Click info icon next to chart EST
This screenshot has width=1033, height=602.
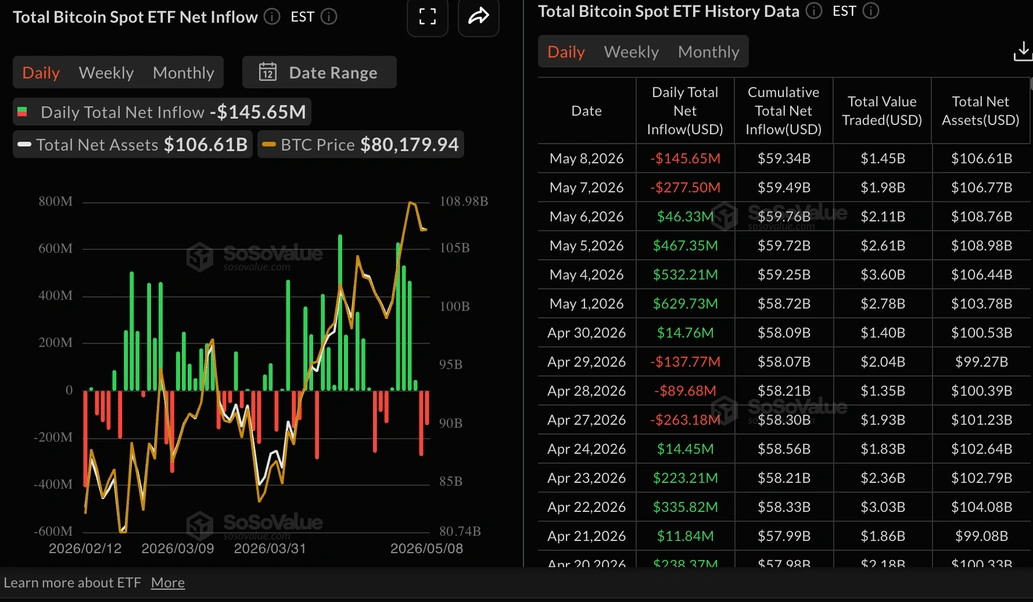tap(329, 16)
